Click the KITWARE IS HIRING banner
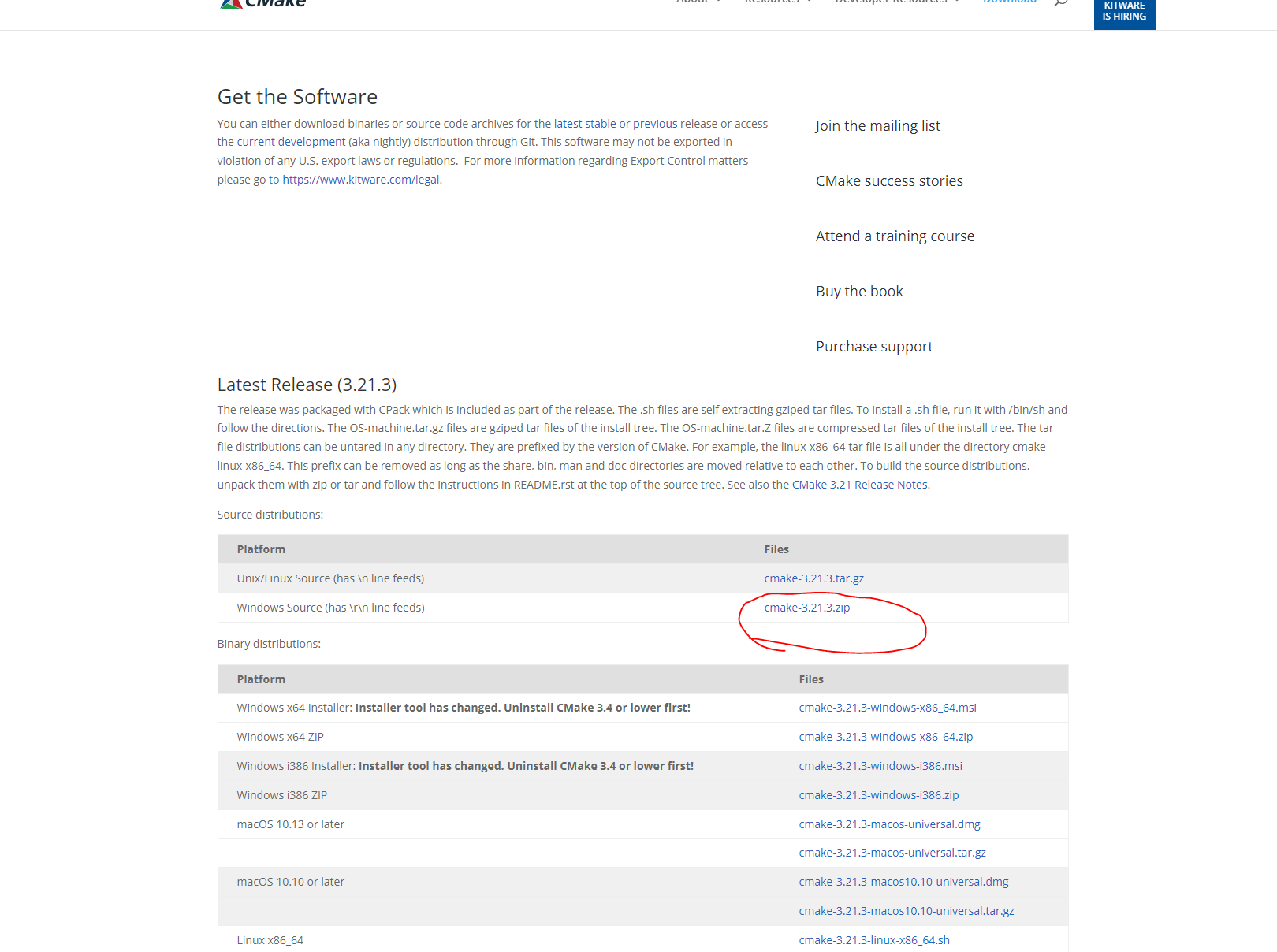Screen dimensions: 1277x952 pos(1124,13)
